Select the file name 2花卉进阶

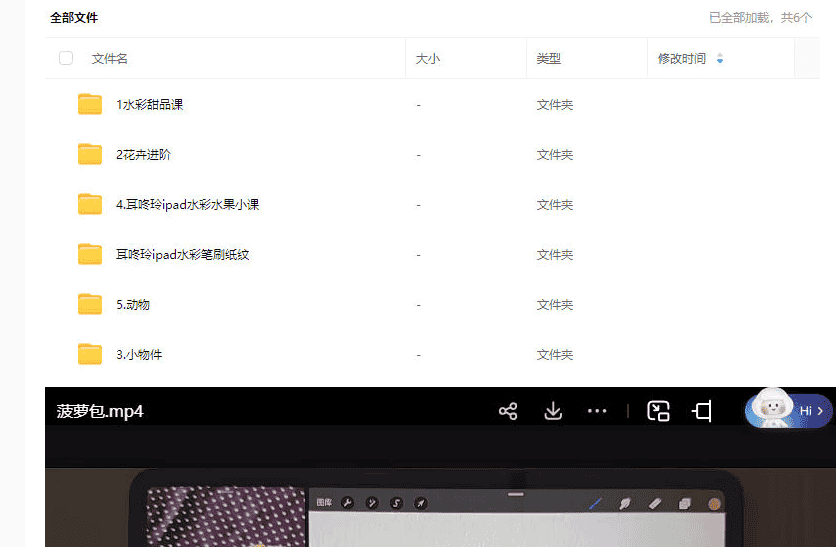pos(143,155)
